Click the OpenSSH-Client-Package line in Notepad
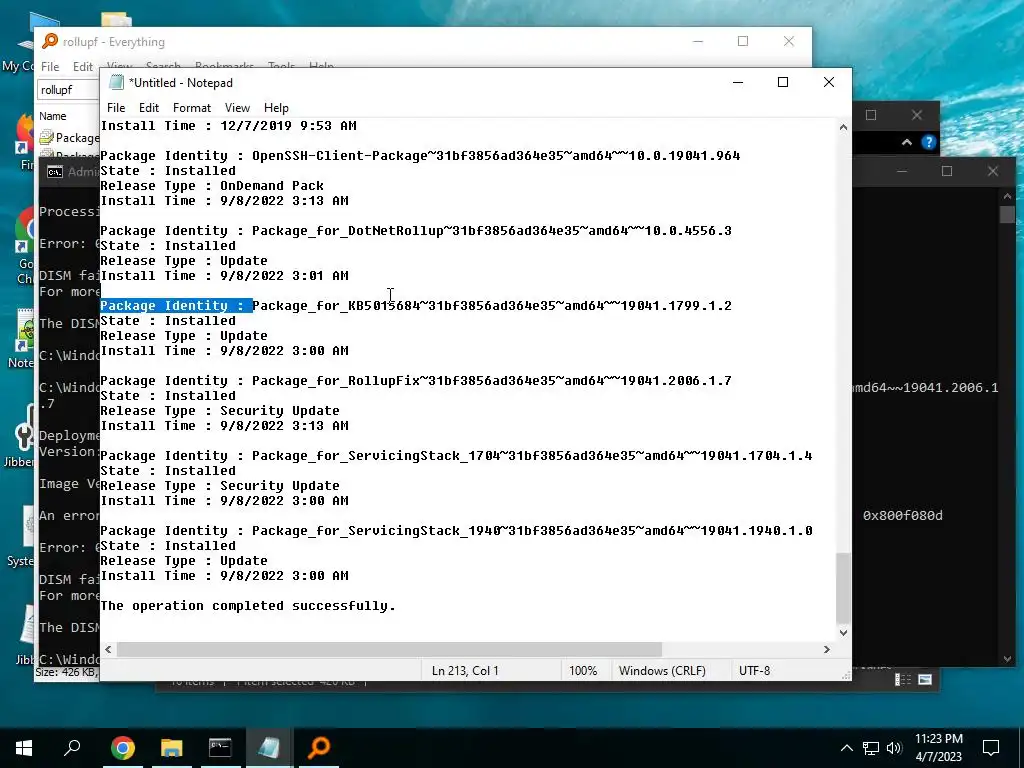The image size is (1024, 768). (x=420, y=155)
